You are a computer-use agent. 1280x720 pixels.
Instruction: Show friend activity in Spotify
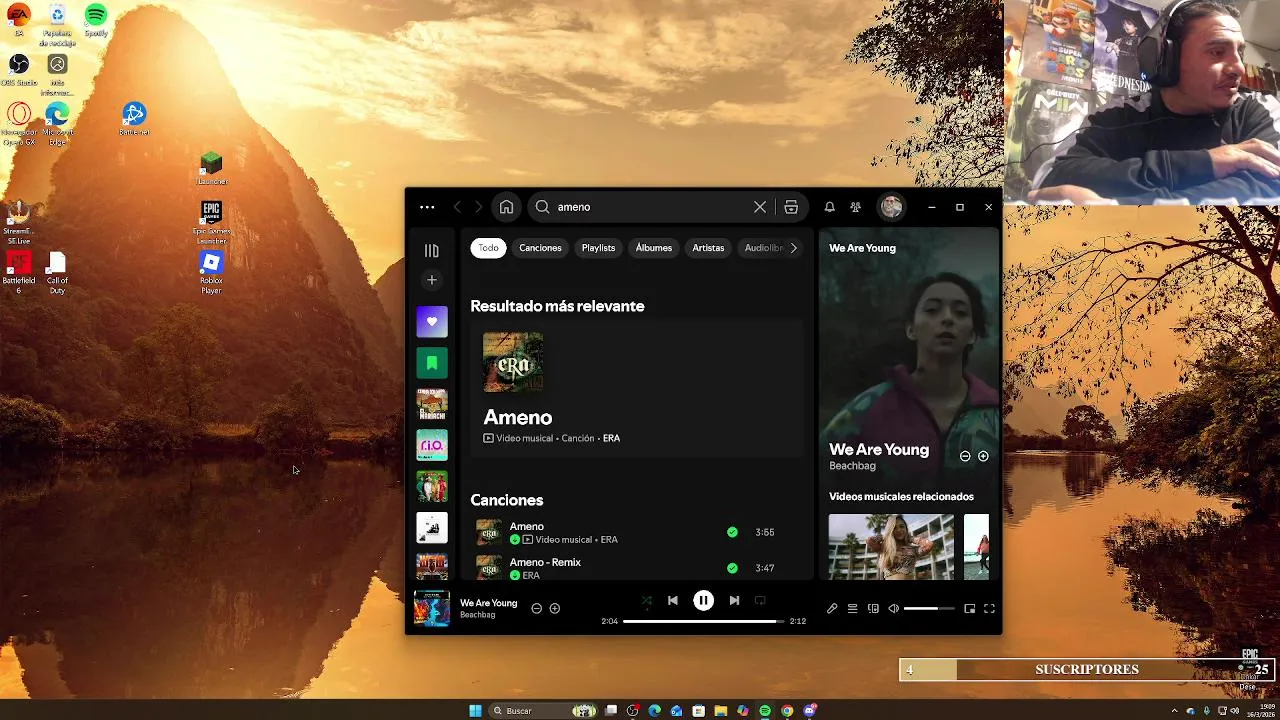(855, 207)
